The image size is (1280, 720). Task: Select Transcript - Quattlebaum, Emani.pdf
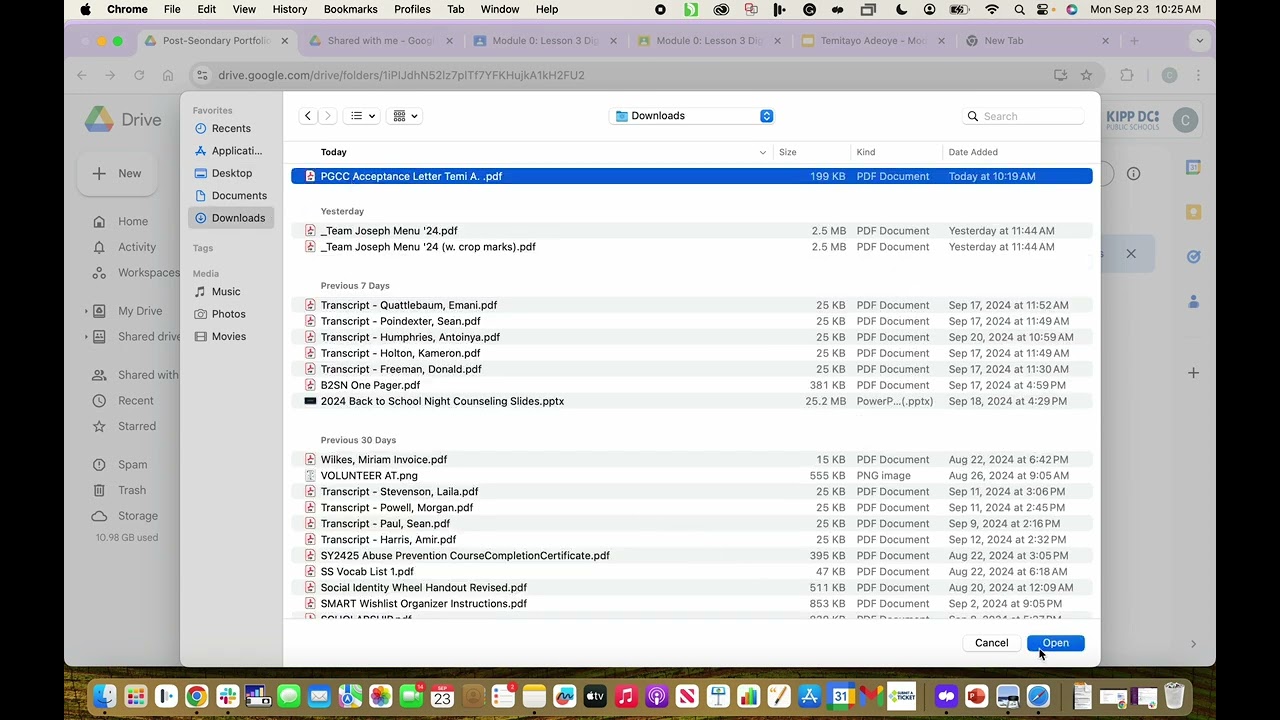click(x=691, y=305)
